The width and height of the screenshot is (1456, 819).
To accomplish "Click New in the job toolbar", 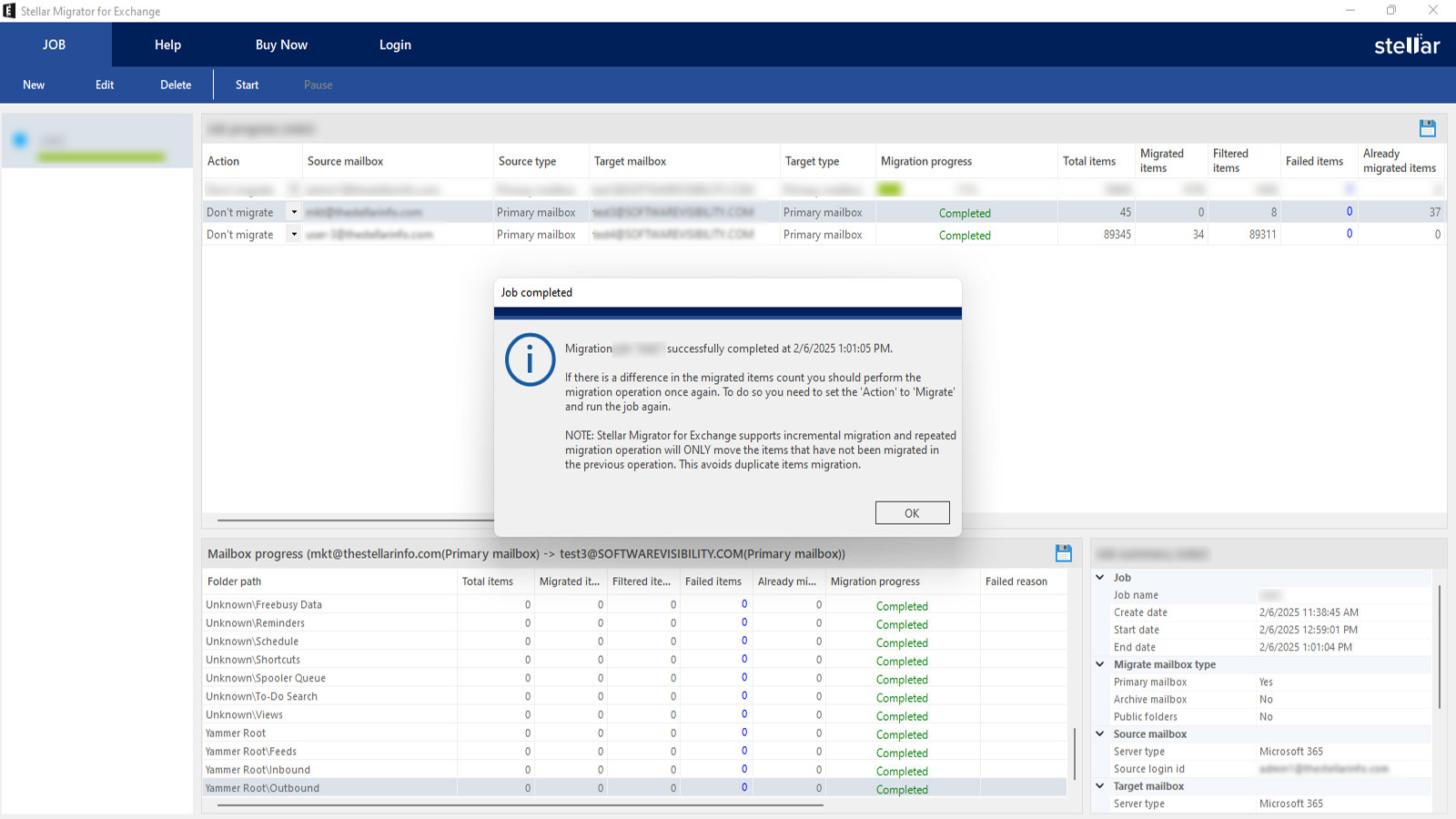I will click(x=34, y=85).
